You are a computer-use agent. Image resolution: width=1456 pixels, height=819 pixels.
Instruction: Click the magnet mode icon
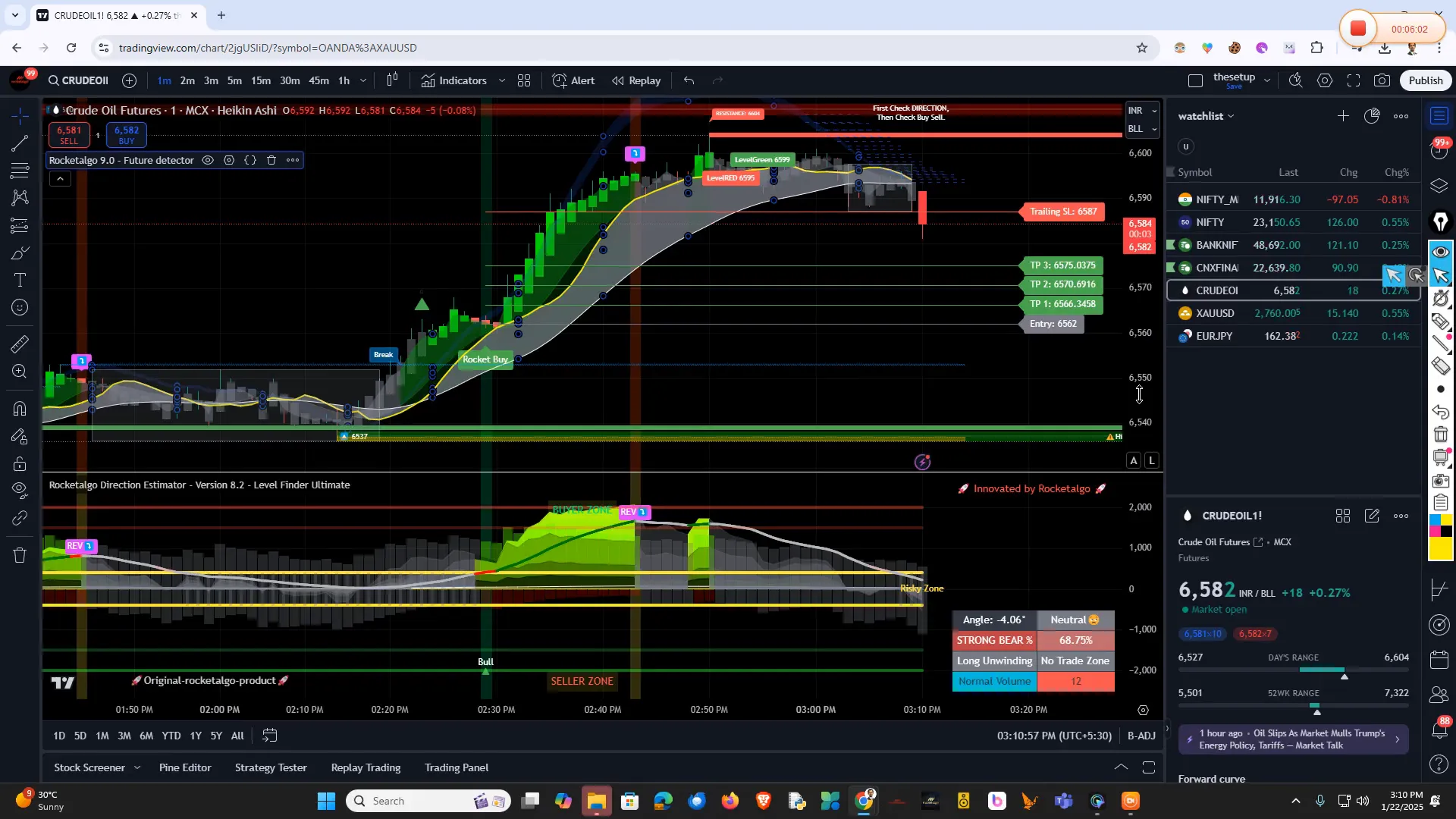pyautogui.click(x=20, y=409)
